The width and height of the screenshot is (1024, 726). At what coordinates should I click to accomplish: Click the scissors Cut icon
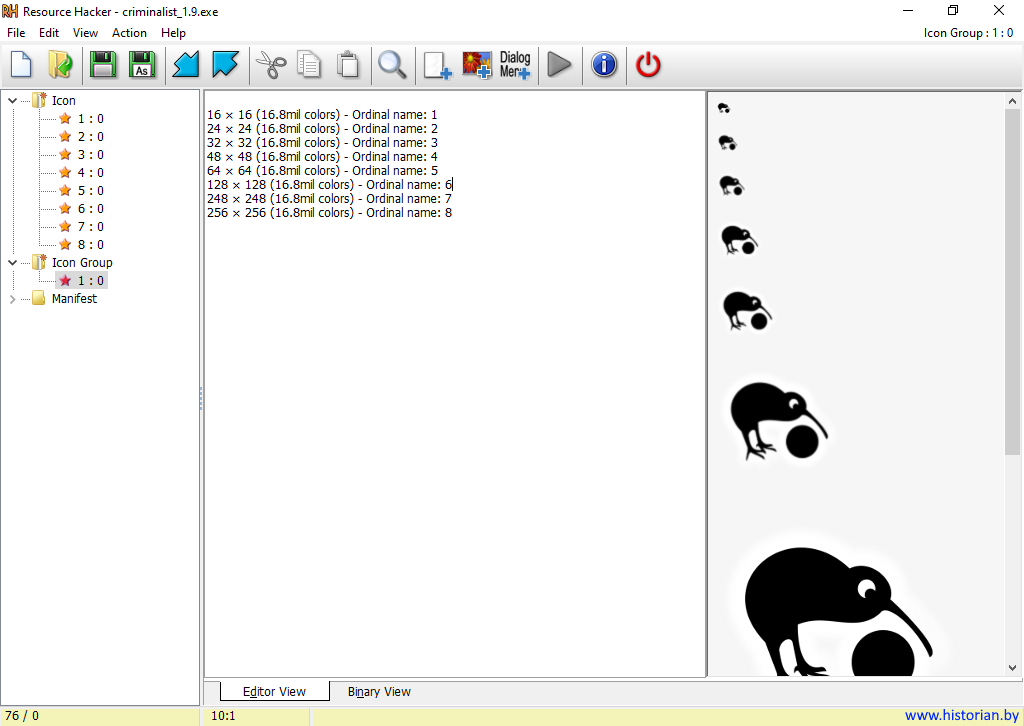270,65
